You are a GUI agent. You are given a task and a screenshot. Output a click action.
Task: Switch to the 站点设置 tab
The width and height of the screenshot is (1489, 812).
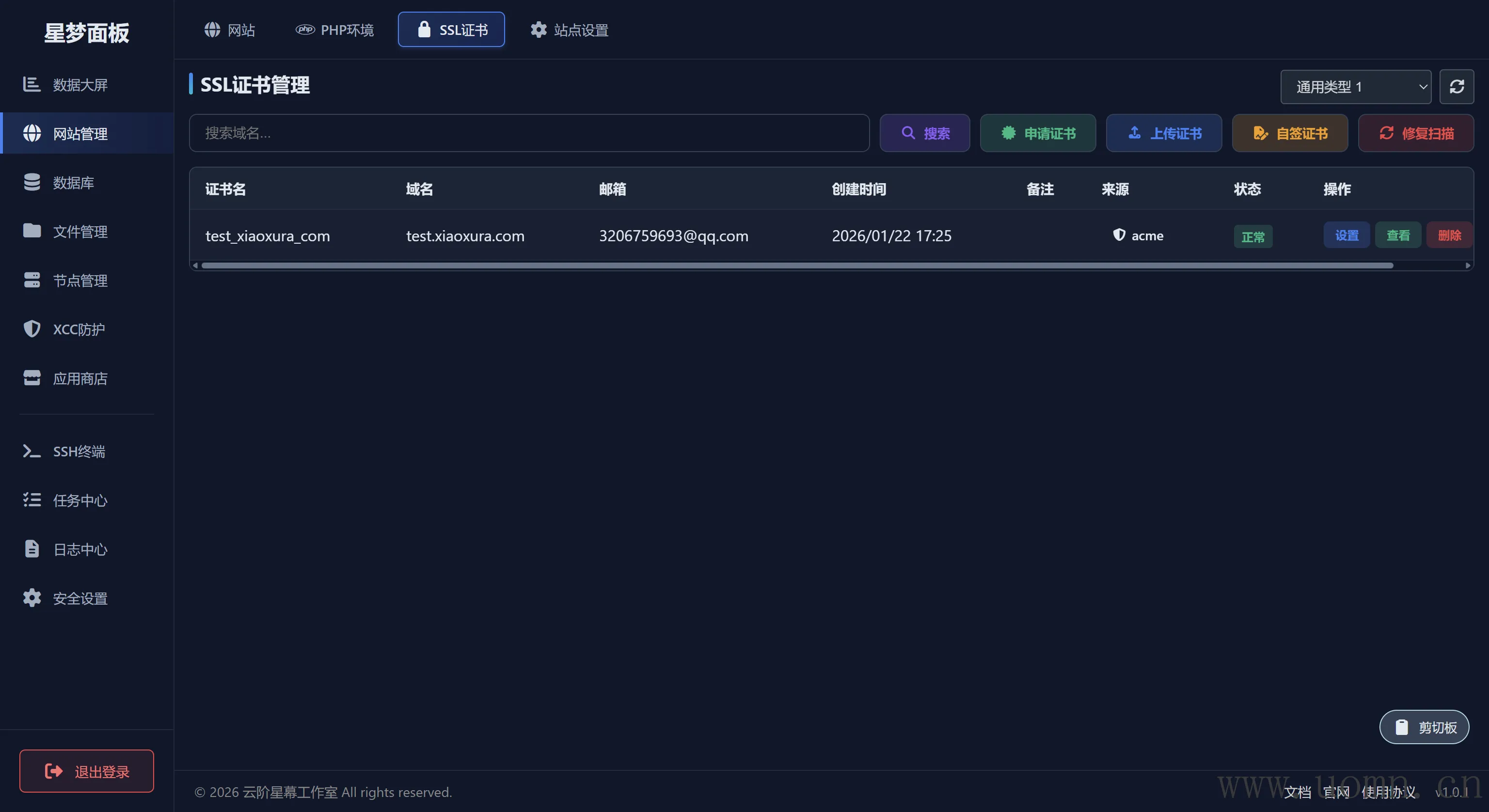570,30
